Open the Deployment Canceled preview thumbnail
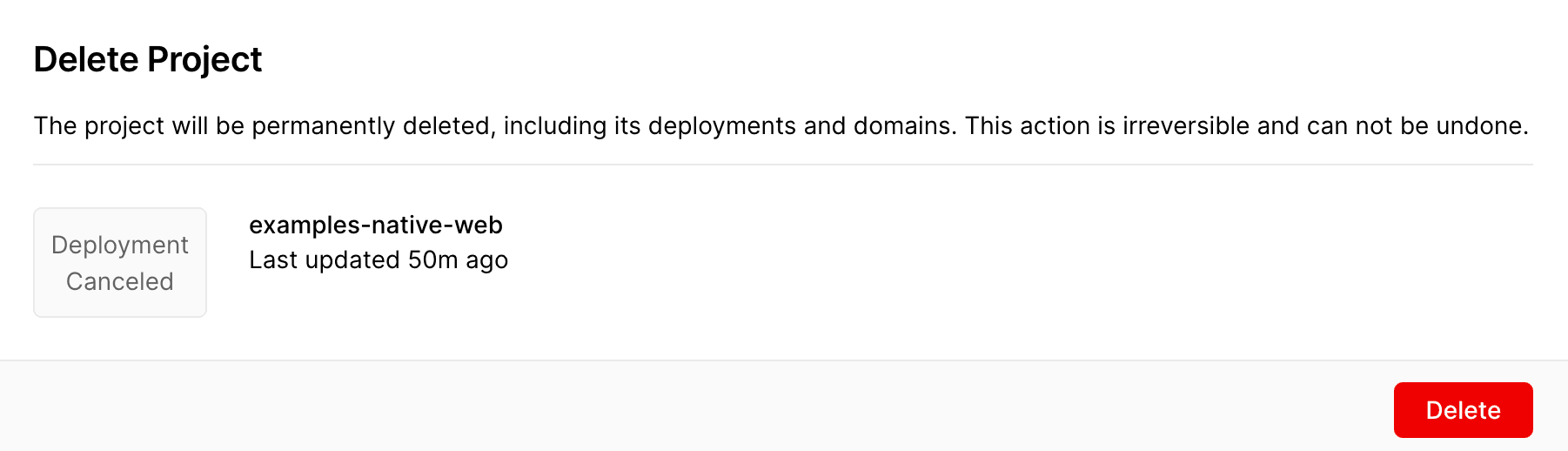Viewport: 1568px width, 451px height. click(120, 262)
